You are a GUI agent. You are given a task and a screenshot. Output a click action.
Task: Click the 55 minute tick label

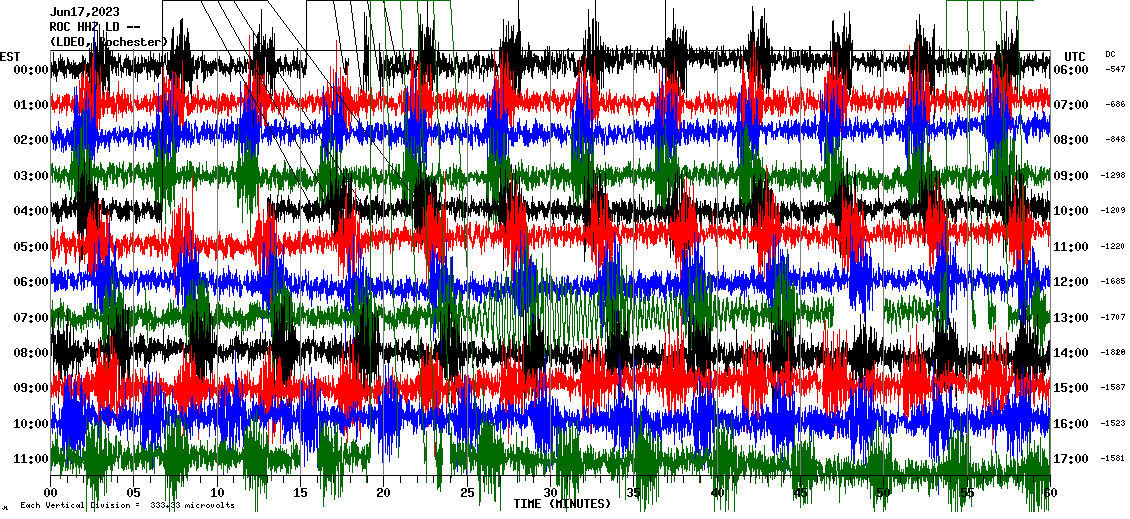pos(966,493)
